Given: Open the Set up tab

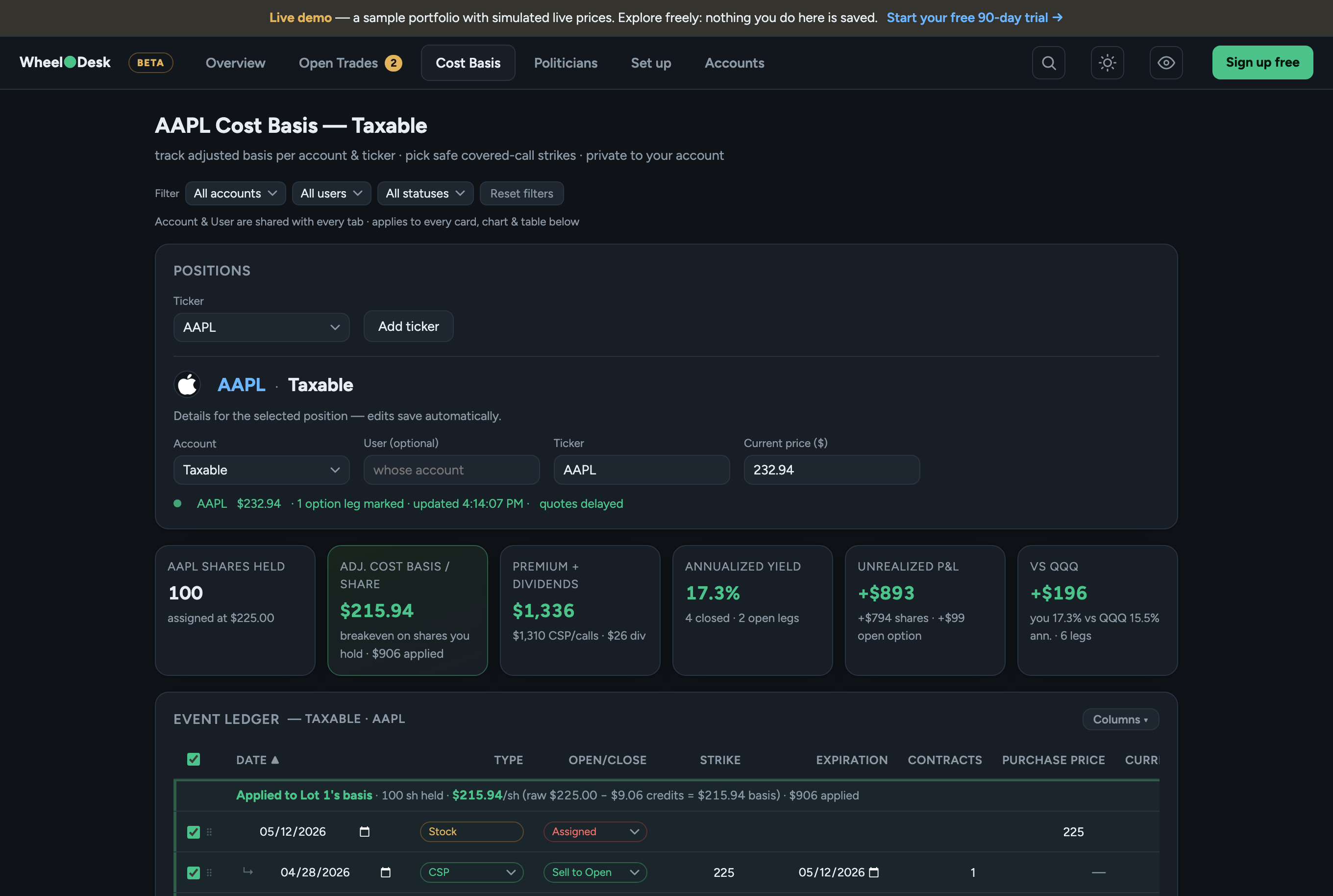Looking at the screenshot, I should (x=651, y=63).
